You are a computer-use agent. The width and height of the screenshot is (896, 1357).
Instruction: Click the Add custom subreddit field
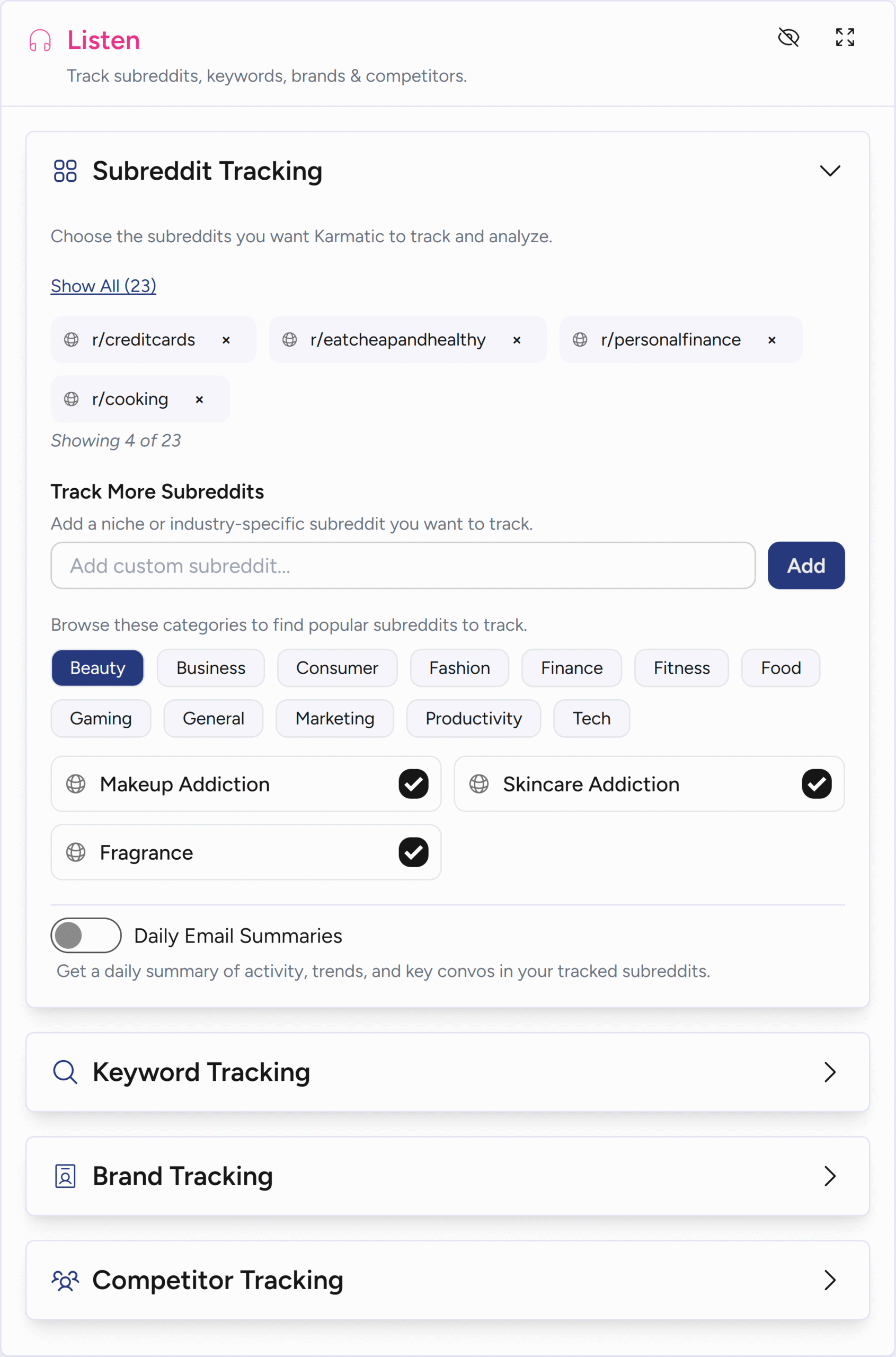403,565
